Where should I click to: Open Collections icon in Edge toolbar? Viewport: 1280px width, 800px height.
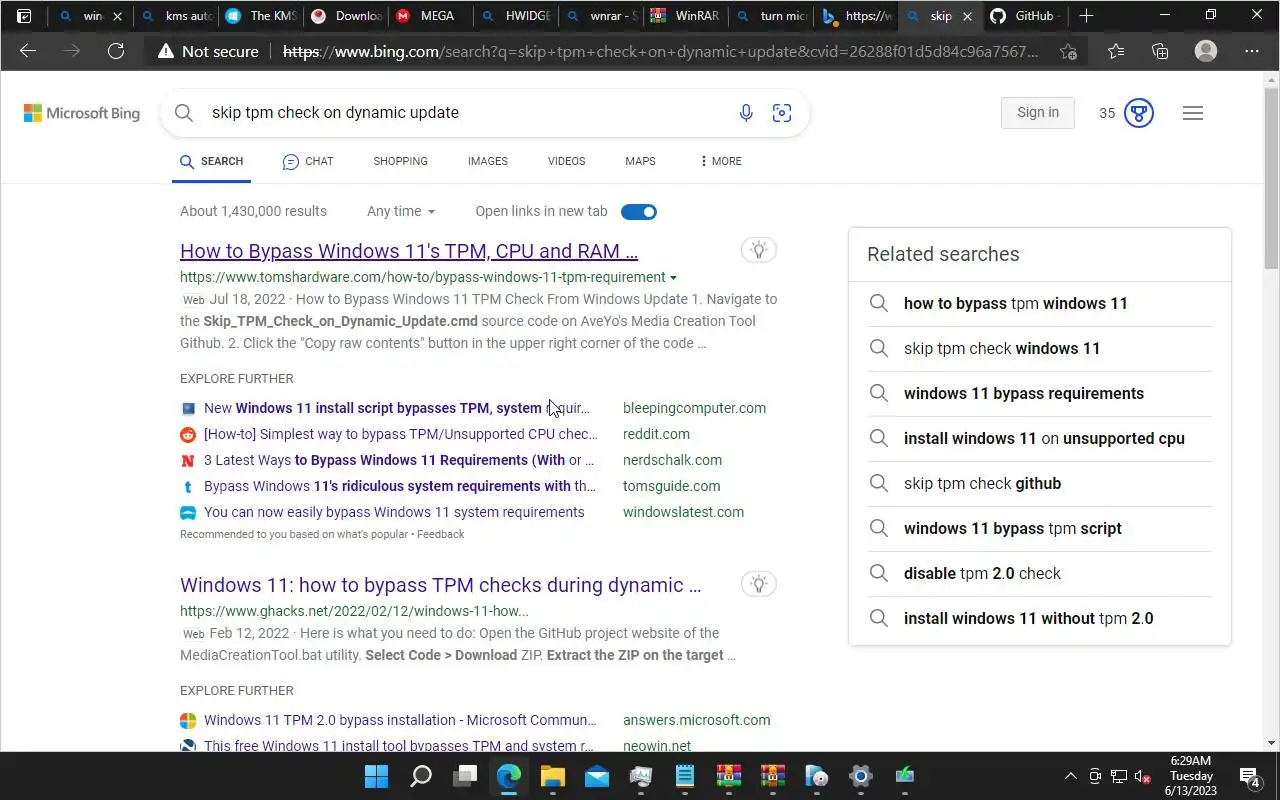tap(1160, 51)
